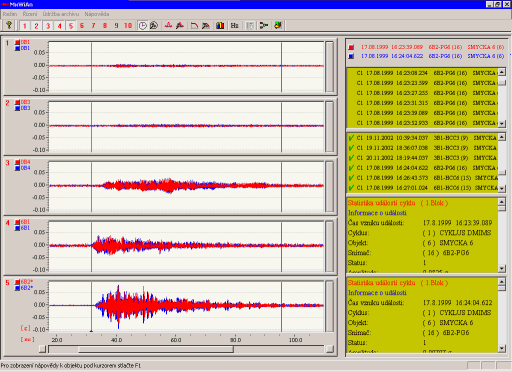Open the Údržba archivu menu
Viewport: 512px width, 372px height.
[61, 14]
